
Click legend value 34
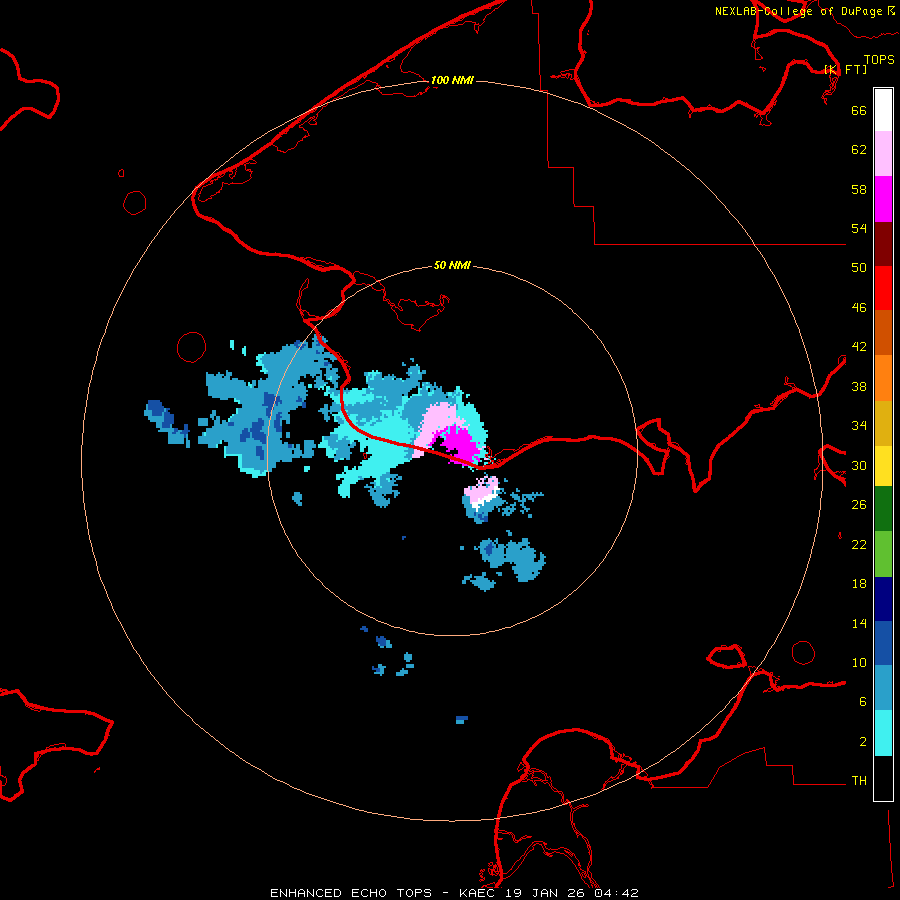(859, 425)
